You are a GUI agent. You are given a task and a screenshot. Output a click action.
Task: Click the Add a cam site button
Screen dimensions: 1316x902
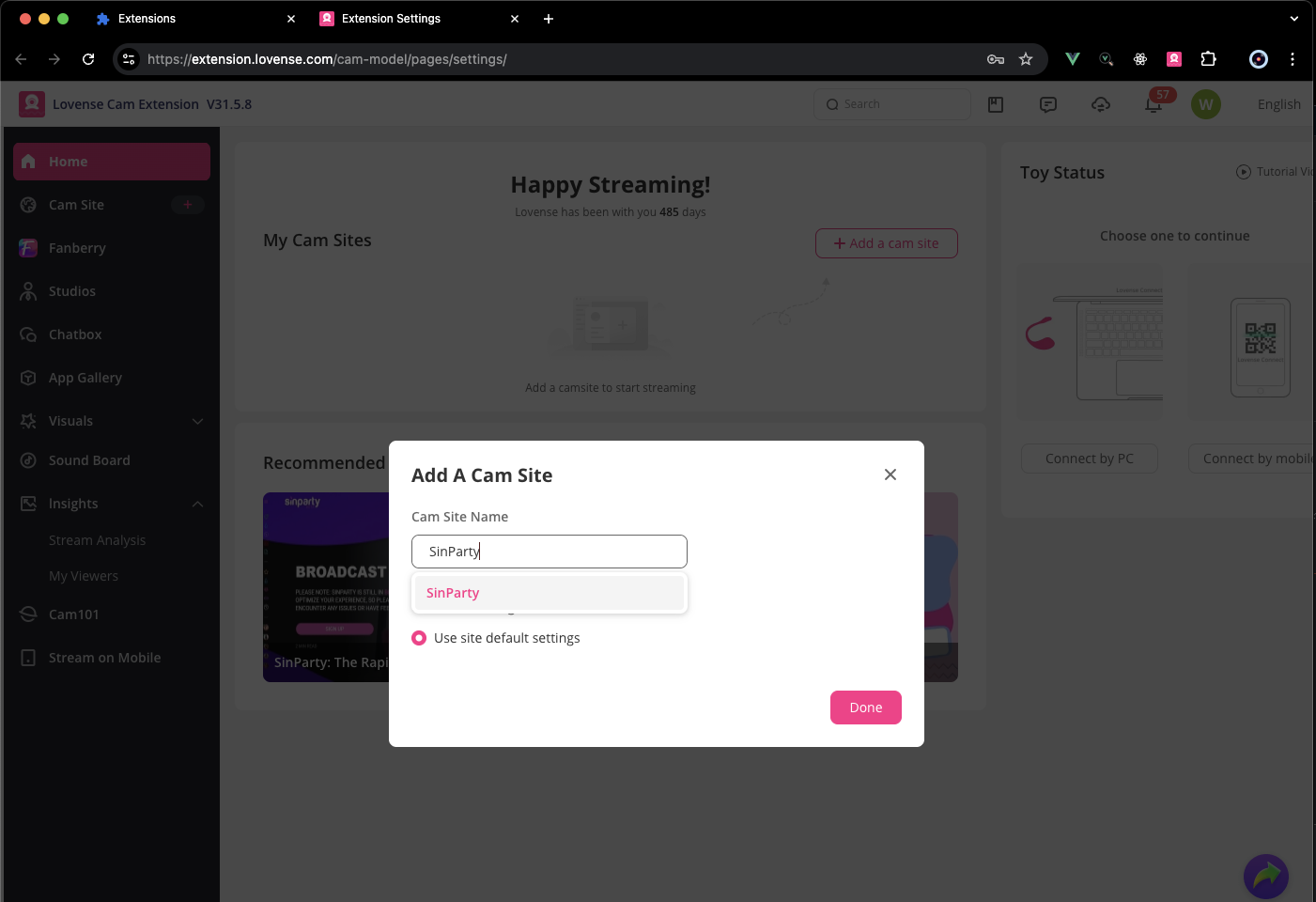[886, 243]
